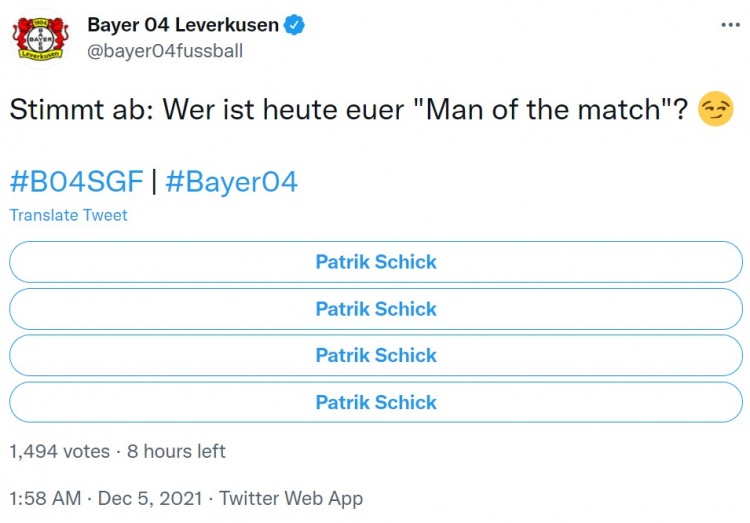Click the tweet text starting with Stimmt ab
This screenshot has width=750, height=523.
point(348,109)
